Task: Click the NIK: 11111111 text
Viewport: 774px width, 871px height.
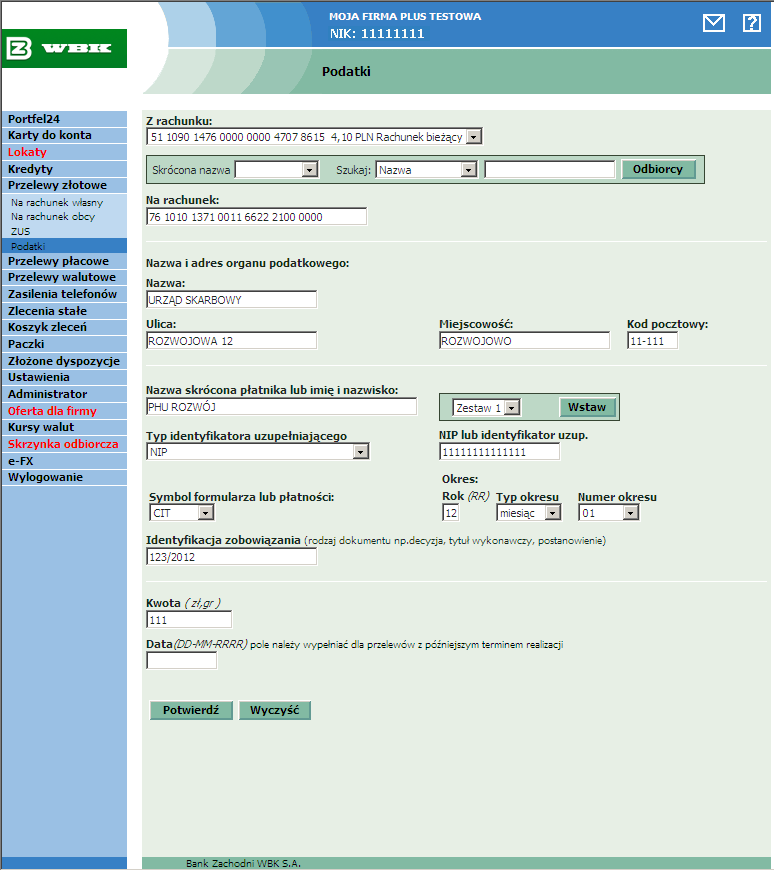Action: click(x=377, y=34)
